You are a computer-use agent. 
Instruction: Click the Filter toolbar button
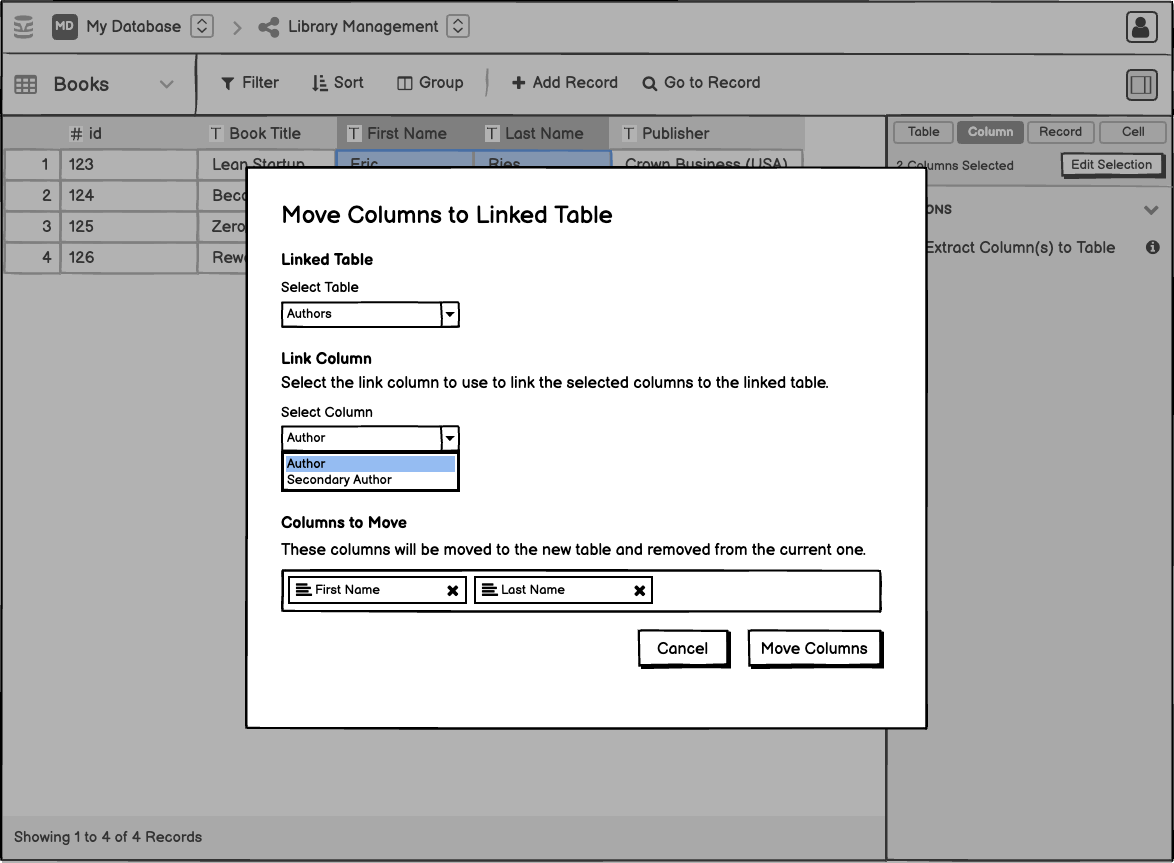250,83
